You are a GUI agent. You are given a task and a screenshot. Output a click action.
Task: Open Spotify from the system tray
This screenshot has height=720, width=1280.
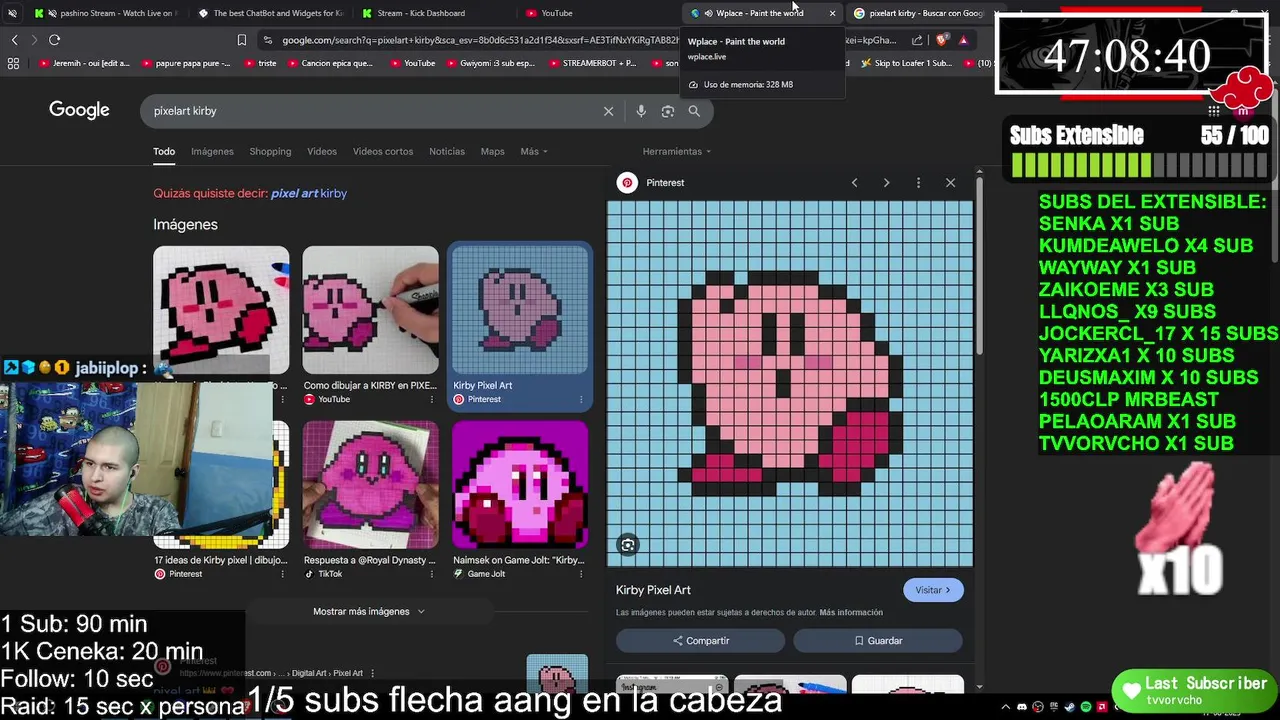coord(1086,708)
